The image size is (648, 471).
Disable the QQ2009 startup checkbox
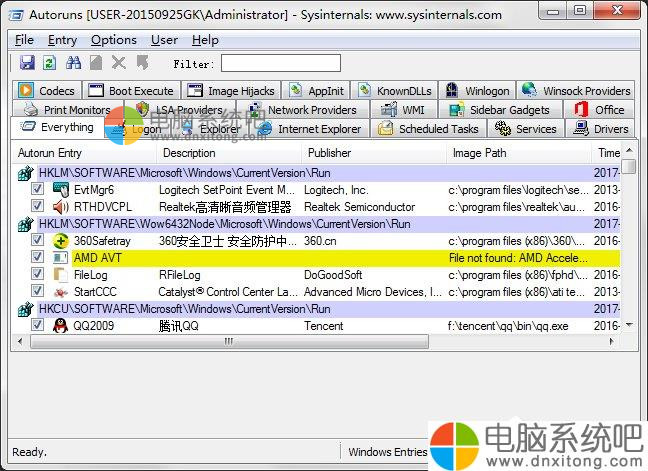coord(38,324)
